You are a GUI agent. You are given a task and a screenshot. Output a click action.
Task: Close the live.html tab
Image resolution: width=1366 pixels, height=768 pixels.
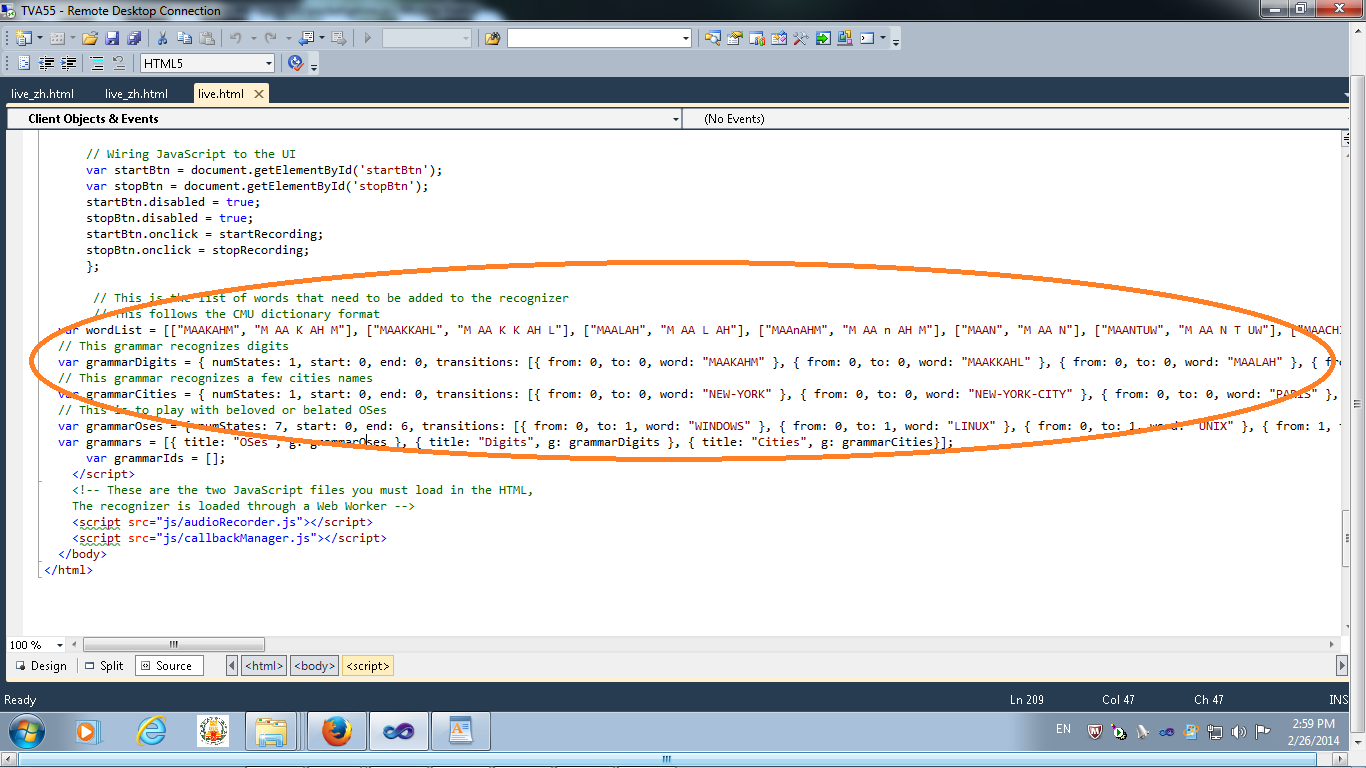258,94
